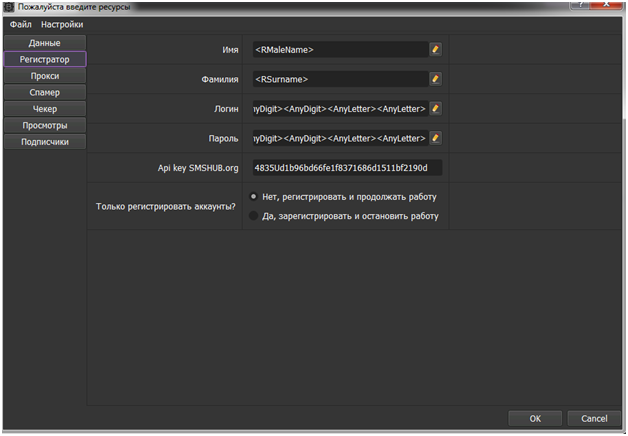Go to the Спамер tab

coord(44,92)
